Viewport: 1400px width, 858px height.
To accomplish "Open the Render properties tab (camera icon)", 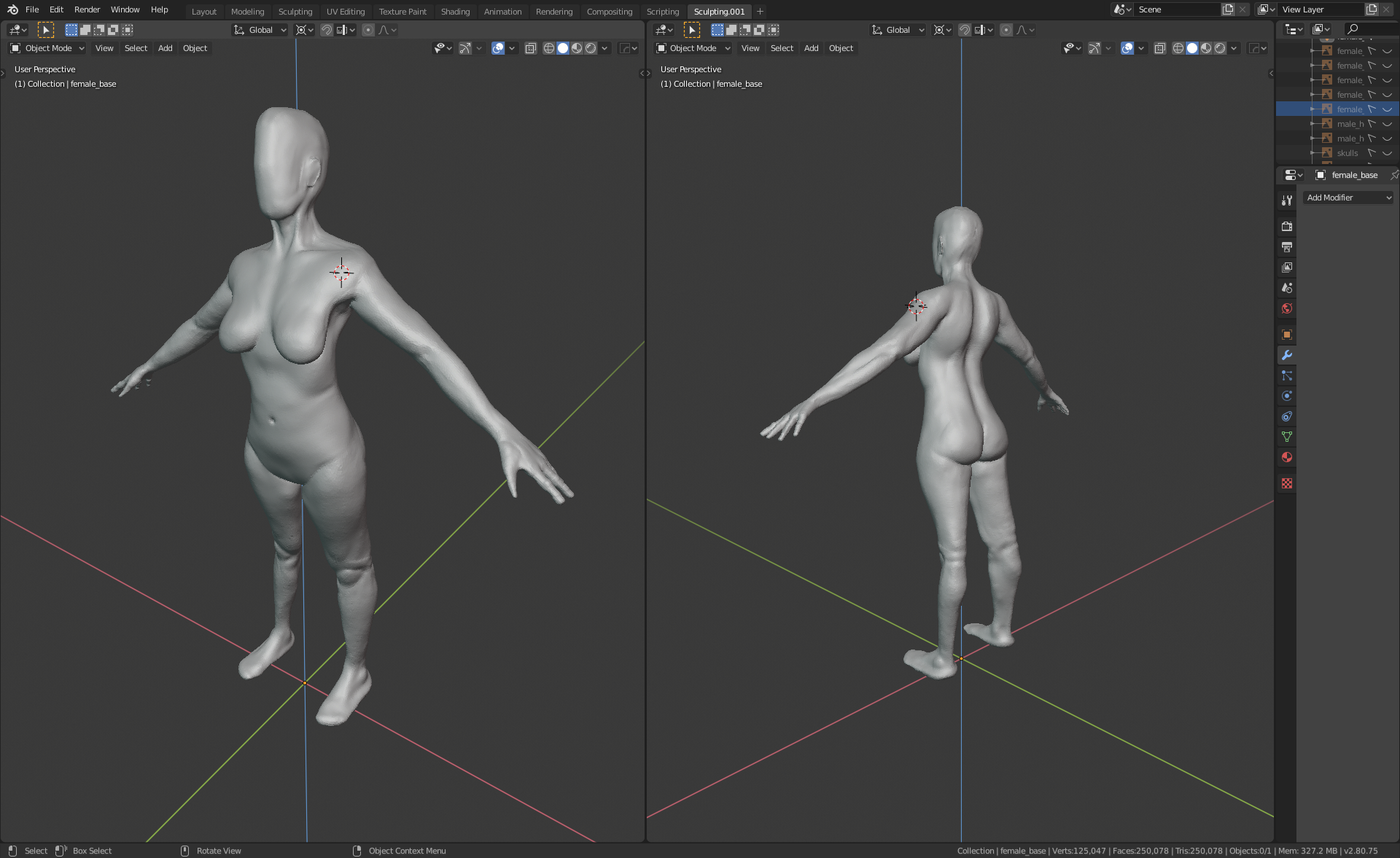I will tap(1287, 227).
